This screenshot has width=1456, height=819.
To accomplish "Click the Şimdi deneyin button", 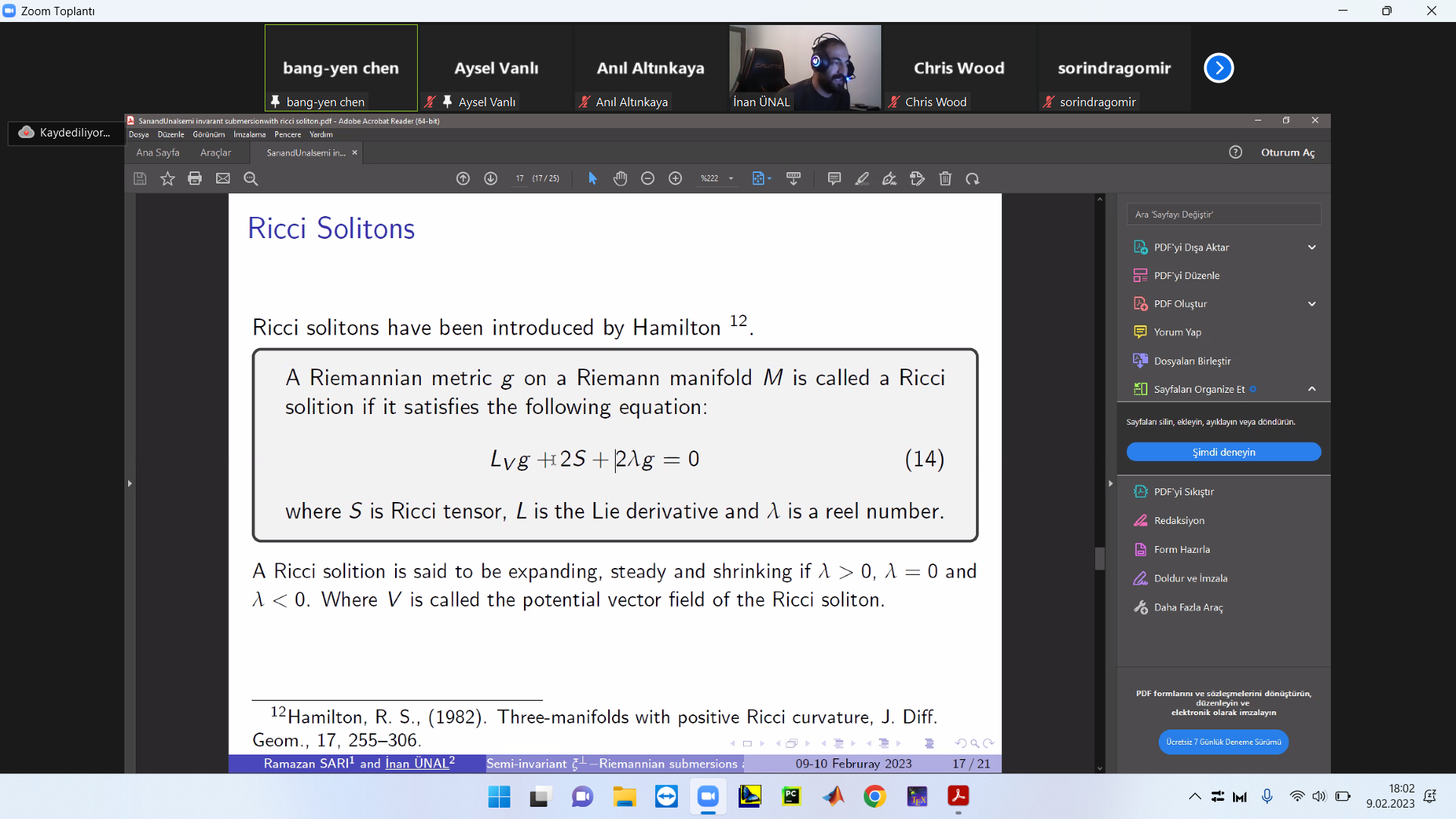I will coord(1224,452).
